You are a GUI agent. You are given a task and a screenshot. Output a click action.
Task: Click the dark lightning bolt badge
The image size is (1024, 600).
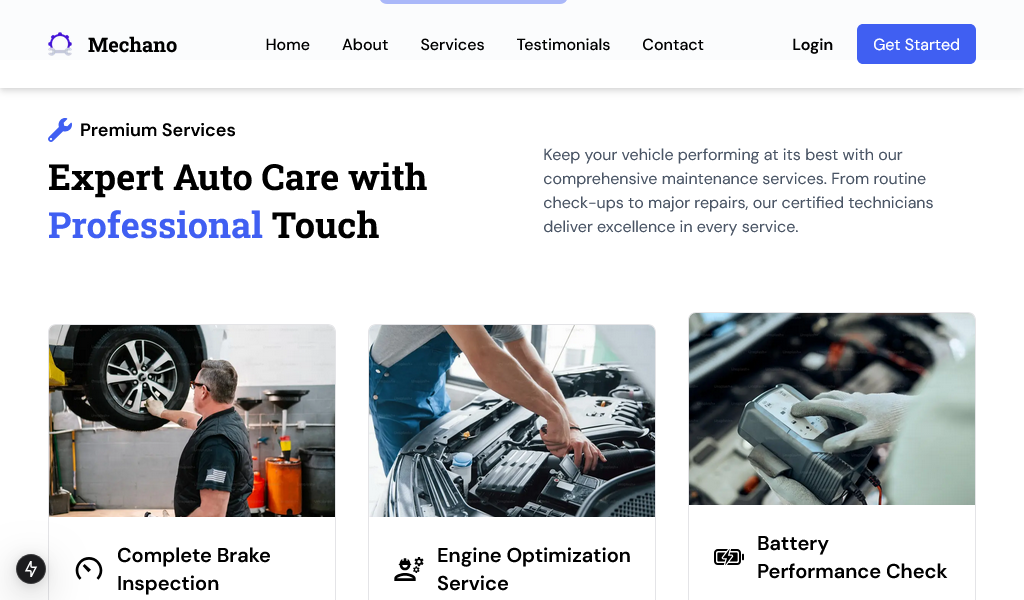pyautogui.click(x=31, y=569)
